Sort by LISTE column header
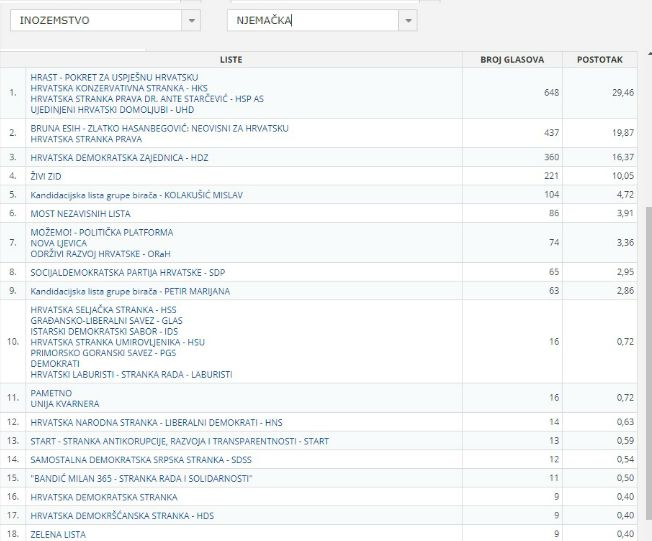Viewport: 652px width, 541px height. pos(231,59)
